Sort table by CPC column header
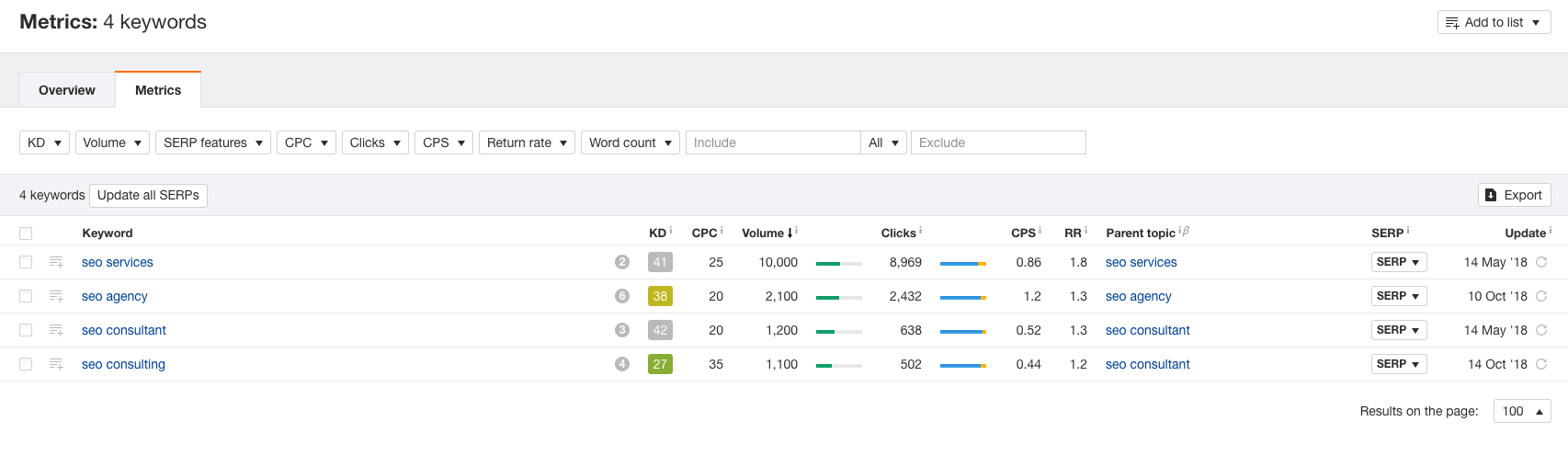 pyautogui.click(x=704, y=233)
